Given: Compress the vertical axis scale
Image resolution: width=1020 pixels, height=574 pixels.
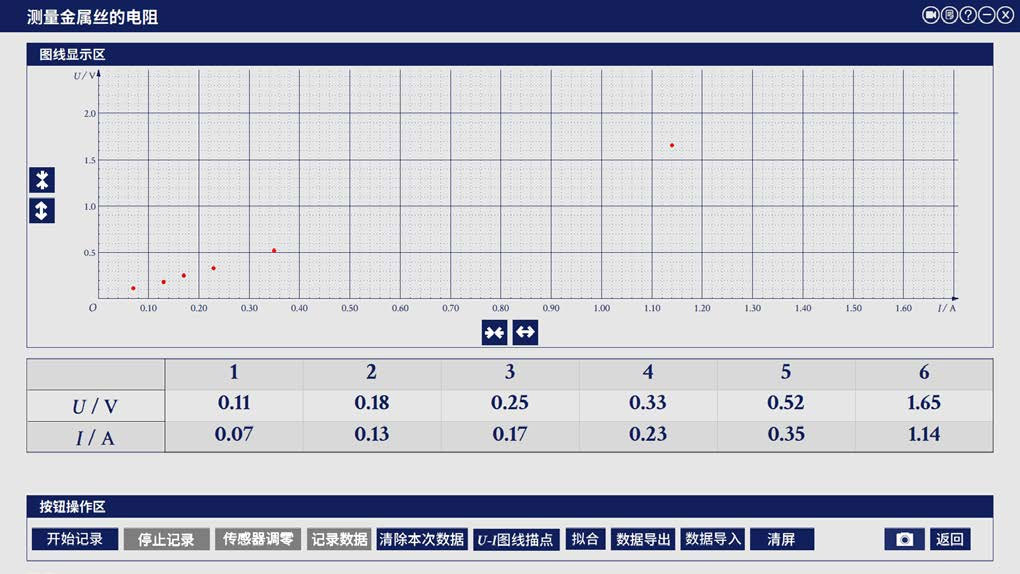Looking at the screenshot, I should click(x=41, y=180).
